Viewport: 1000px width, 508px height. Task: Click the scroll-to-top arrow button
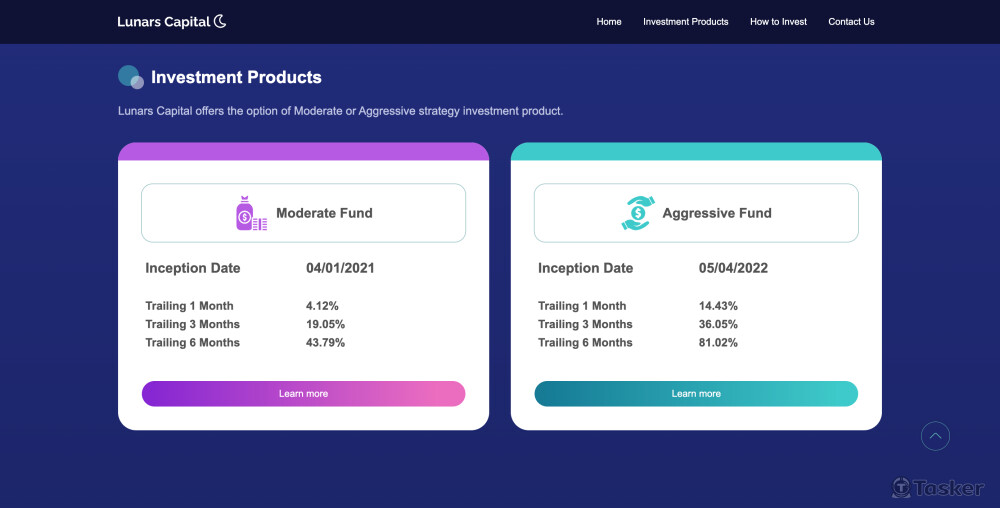pyautogui.click(x=935, y=436)
